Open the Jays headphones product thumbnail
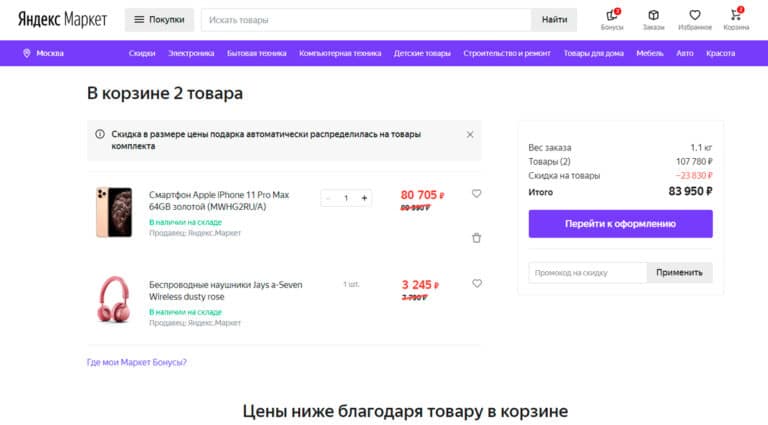The image size is (768, 425). tap(114, 300)
